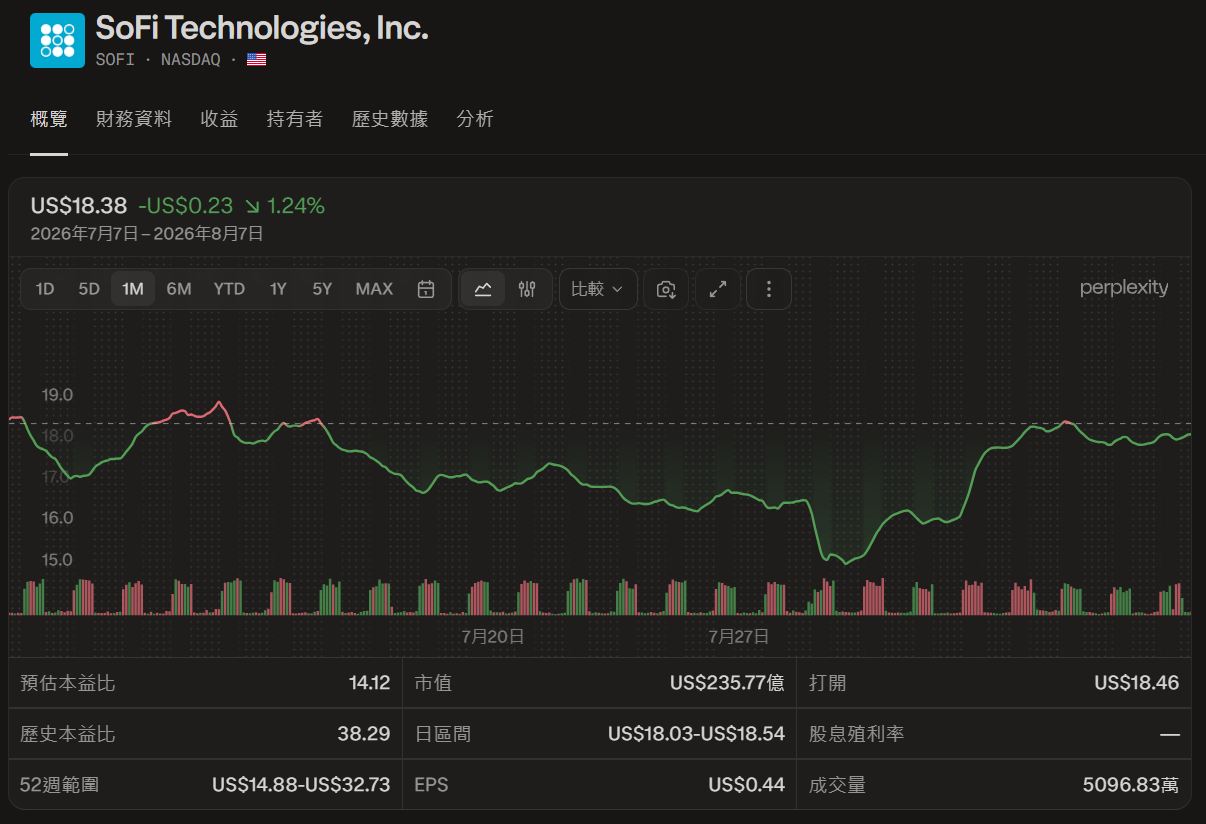Take a chart snapshot with camera icon
Image resolution: width=1206 pixels, height=824 pixels.
666,289
